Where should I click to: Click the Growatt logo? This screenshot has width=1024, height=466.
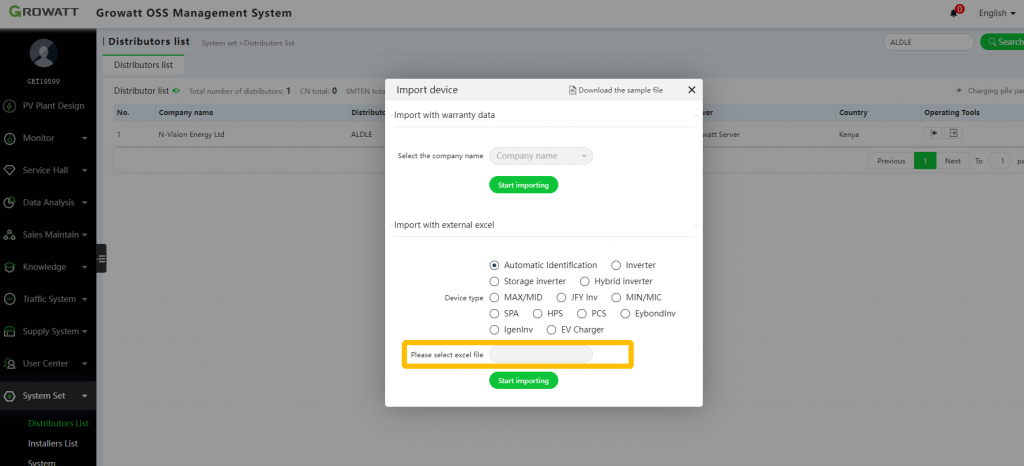[42, 12]
